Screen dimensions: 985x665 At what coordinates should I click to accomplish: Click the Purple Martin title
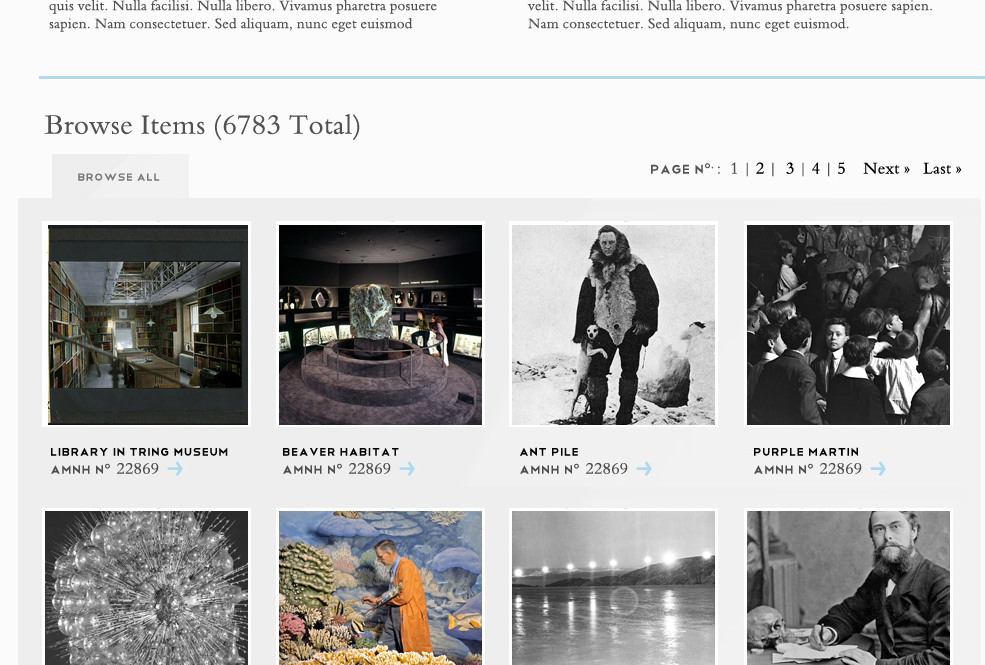click(806, 452)
